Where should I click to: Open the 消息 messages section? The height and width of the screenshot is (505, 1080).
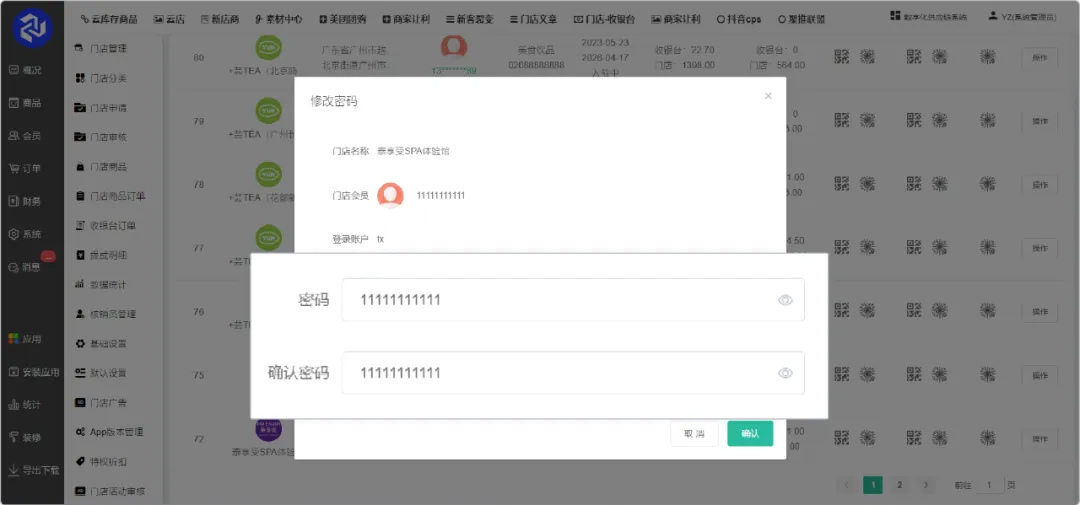pos(25,267)
